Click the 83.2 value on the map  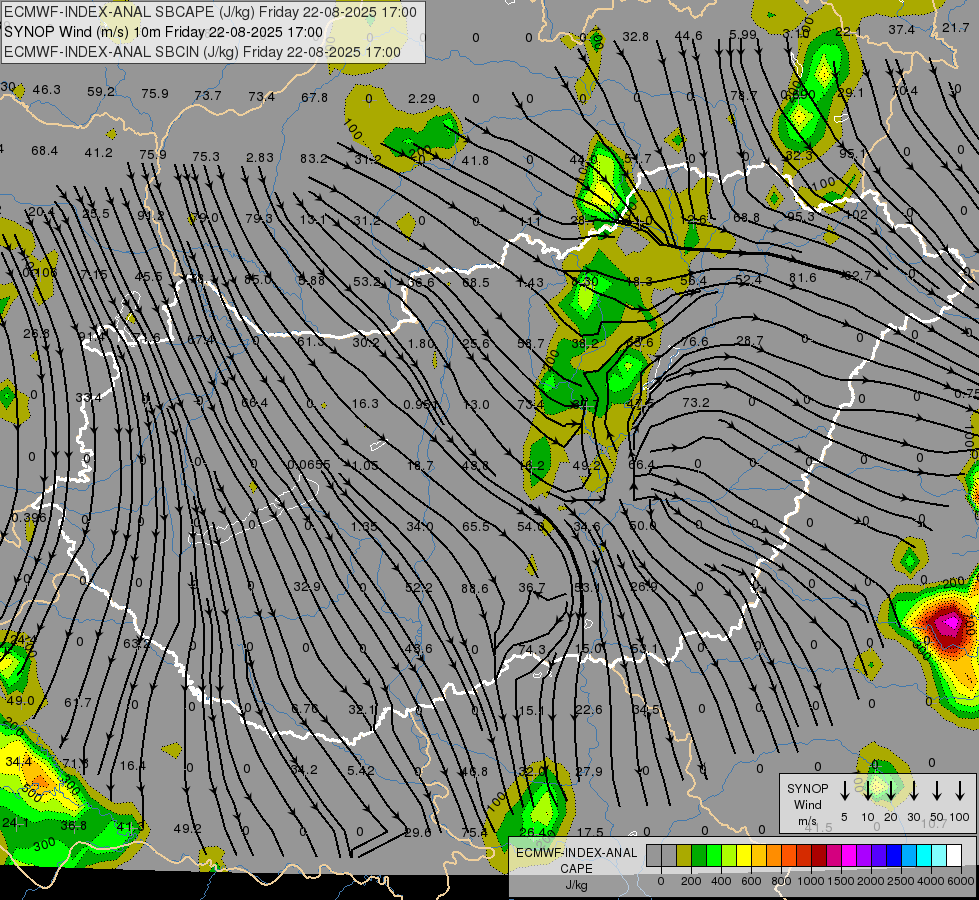coord(313,159)
